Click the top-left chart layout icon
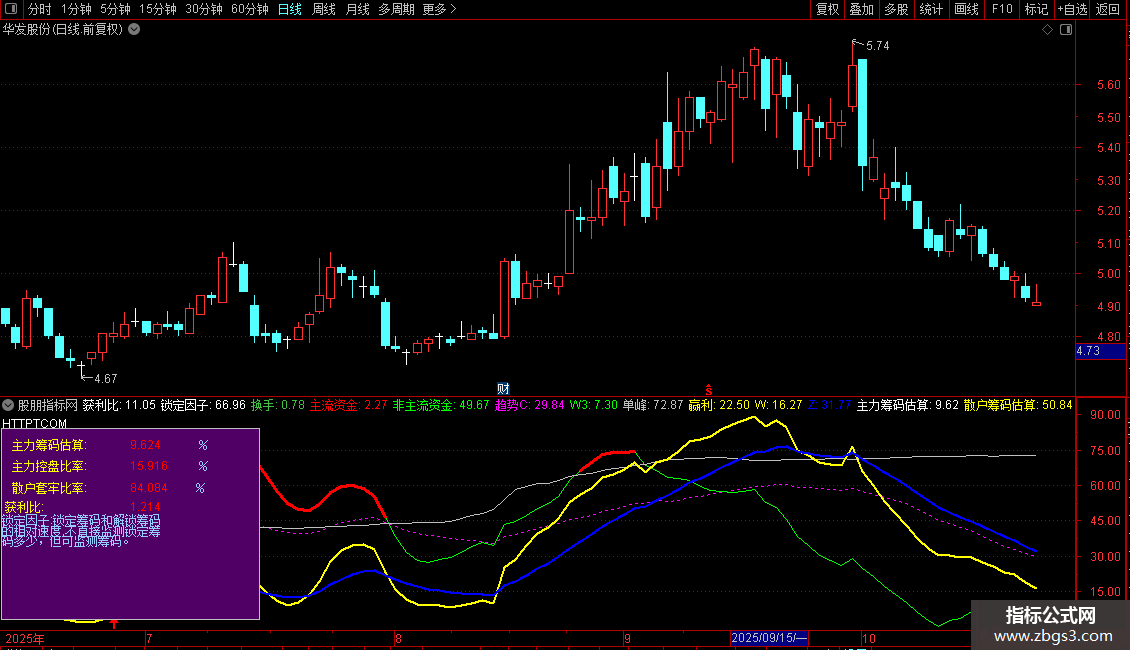The width and height of the screenshot is (1130, 650). (x=11, y=10)
